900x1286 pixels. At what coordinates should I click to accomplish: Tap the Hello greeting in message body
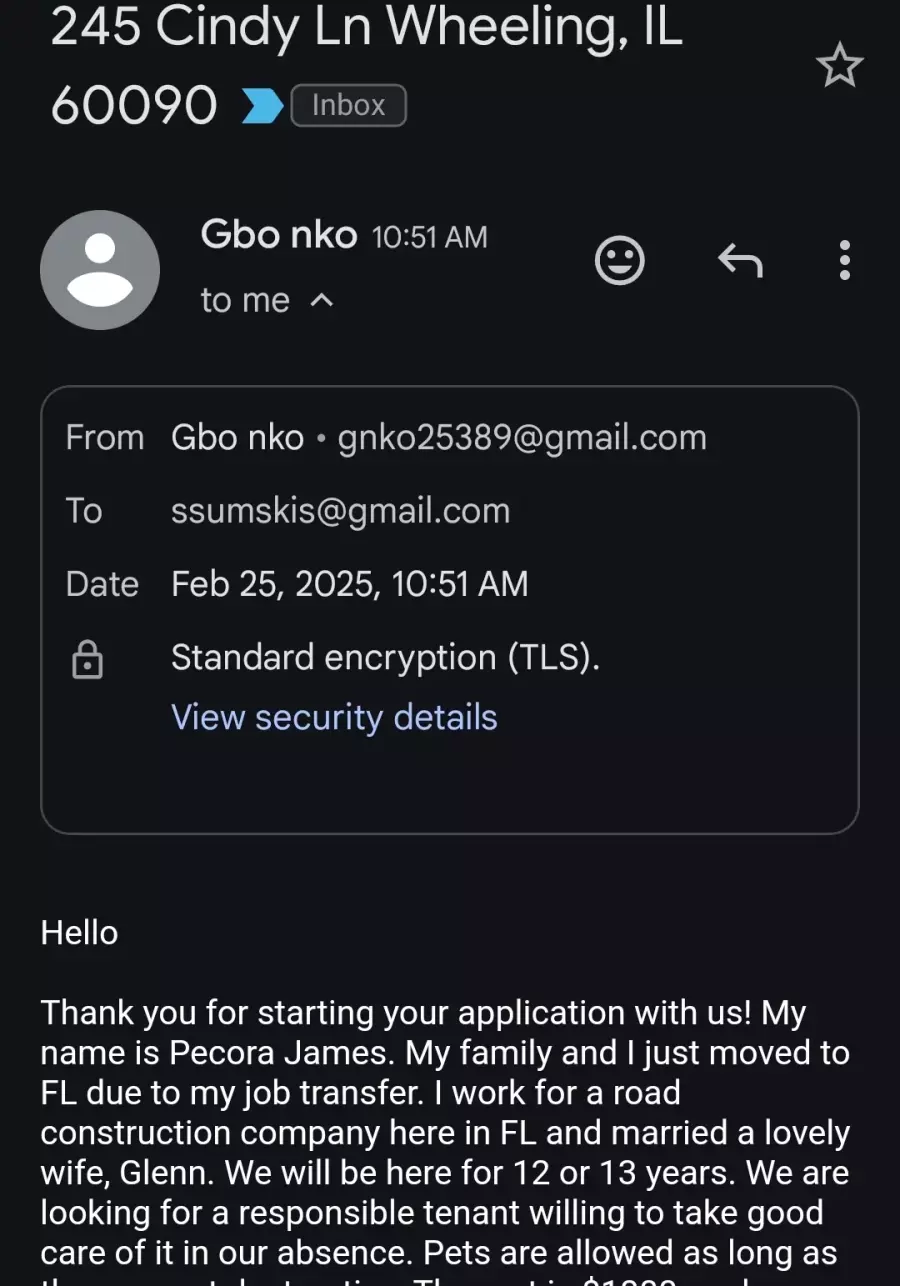79,933
